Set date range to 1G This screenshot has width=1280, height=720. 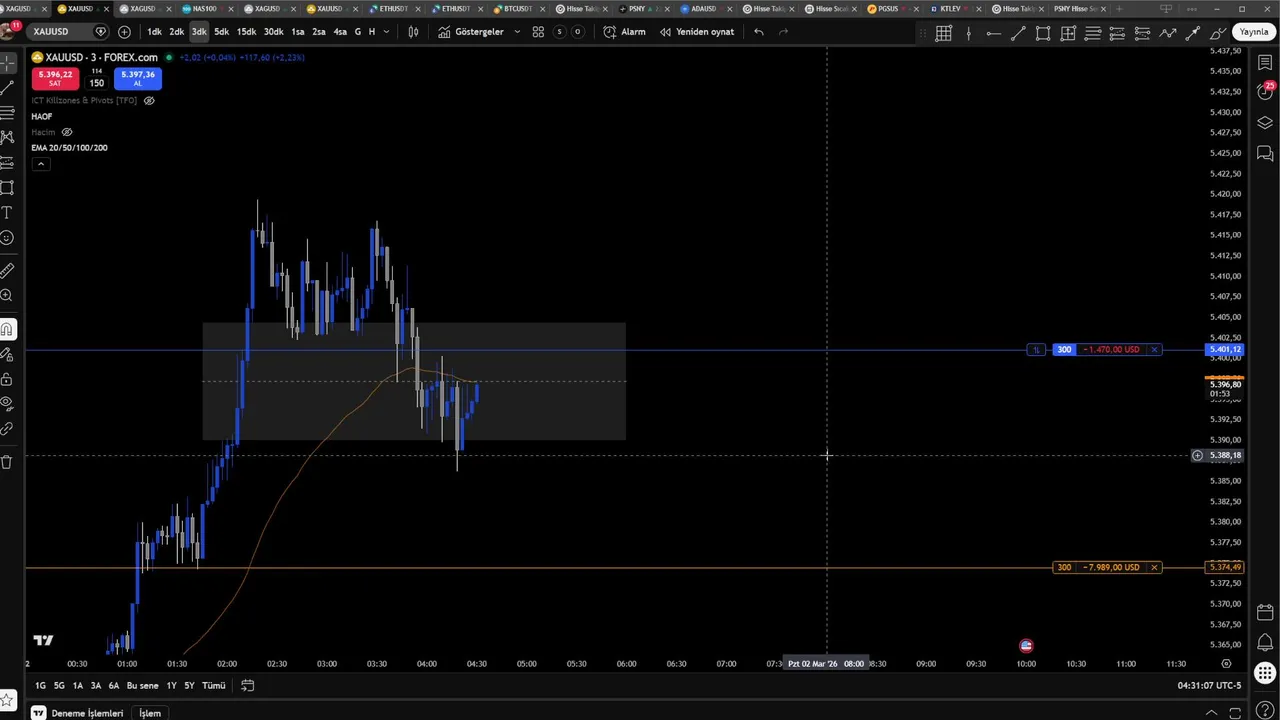[40, 685]
